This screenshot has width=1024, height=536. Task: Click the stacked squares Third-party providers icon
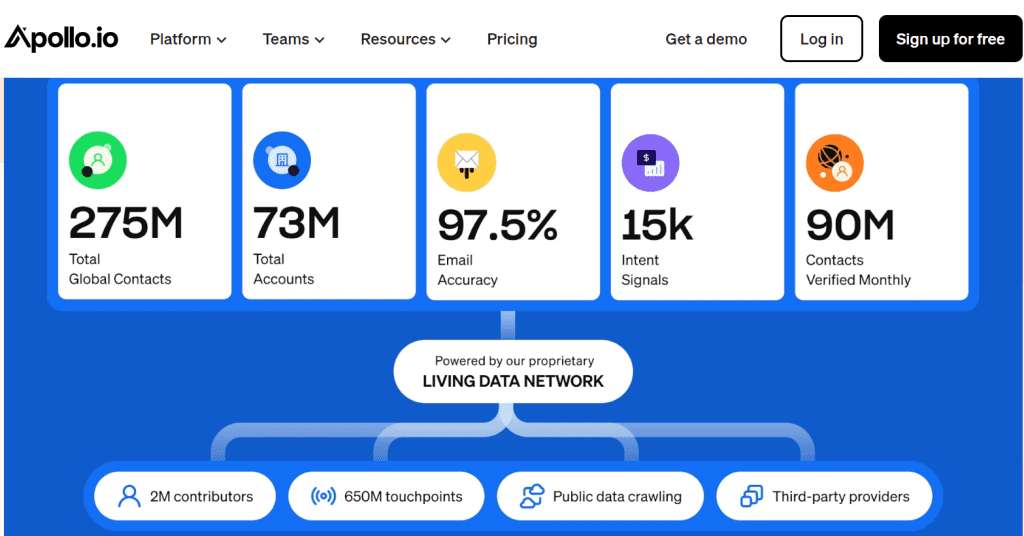751,496
